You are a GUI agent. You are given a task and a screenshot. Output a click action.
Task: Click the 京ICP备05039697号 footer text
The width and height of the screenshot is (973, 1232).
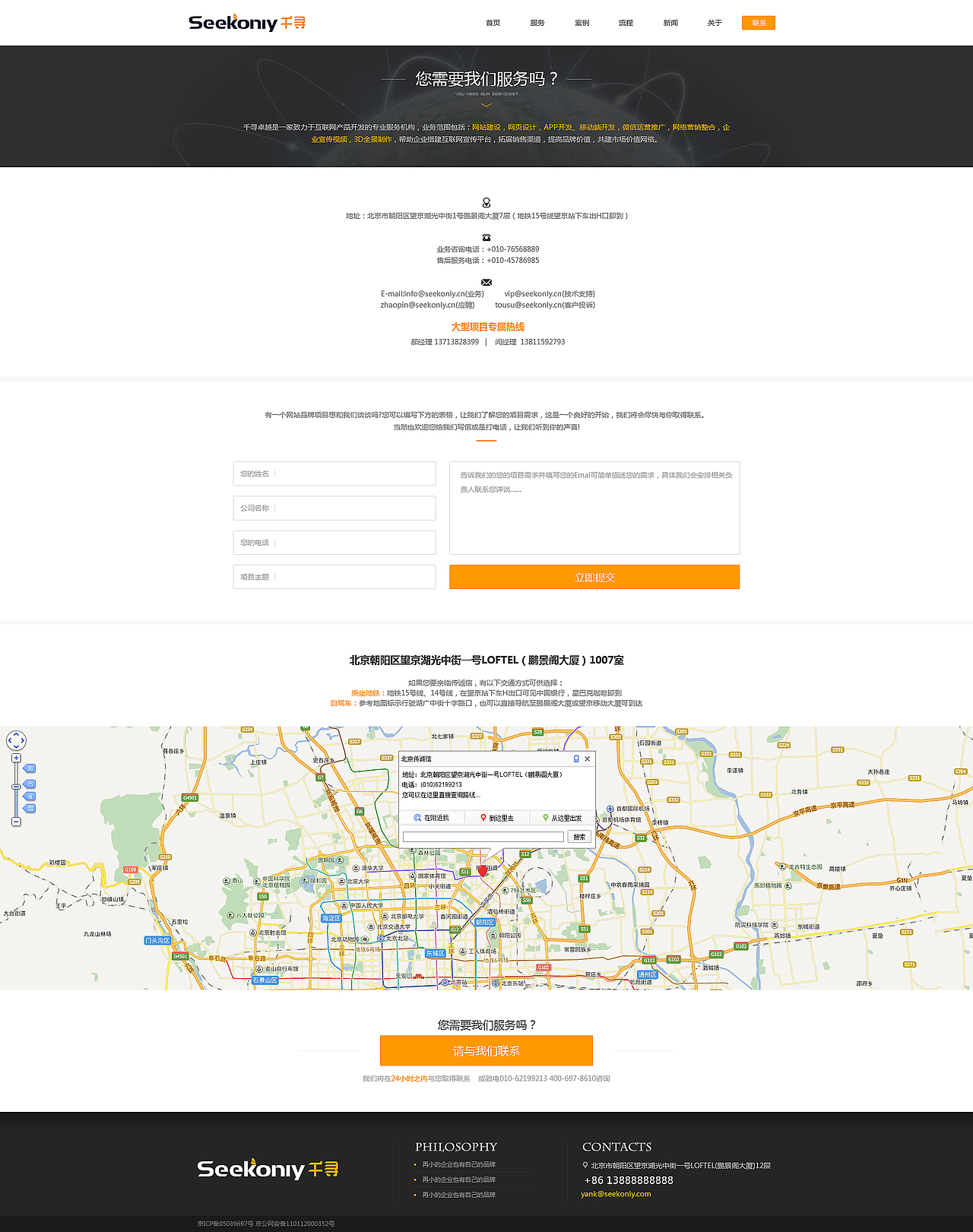[x=225, y=1224]
